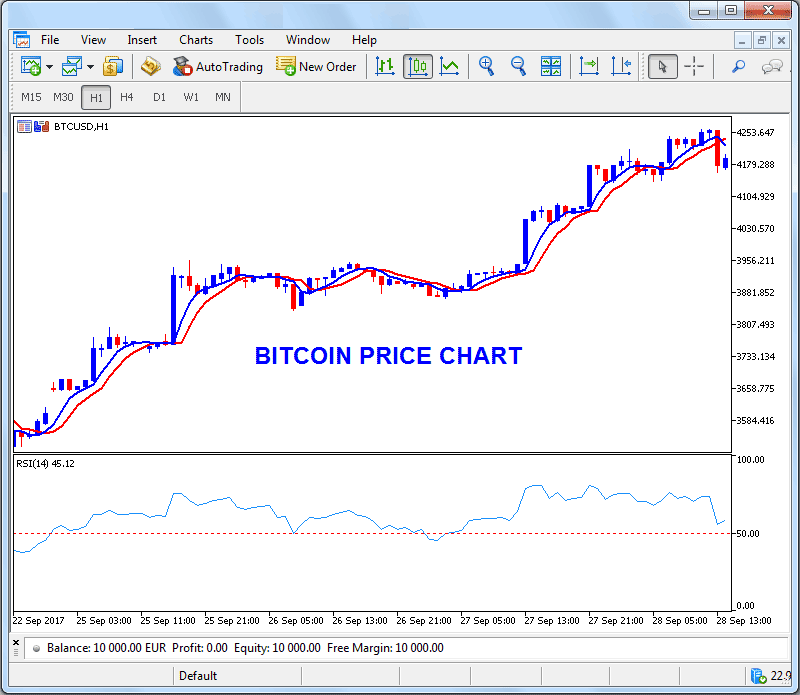
Task: Restore the inner chart window
Action: click(762, 40)
